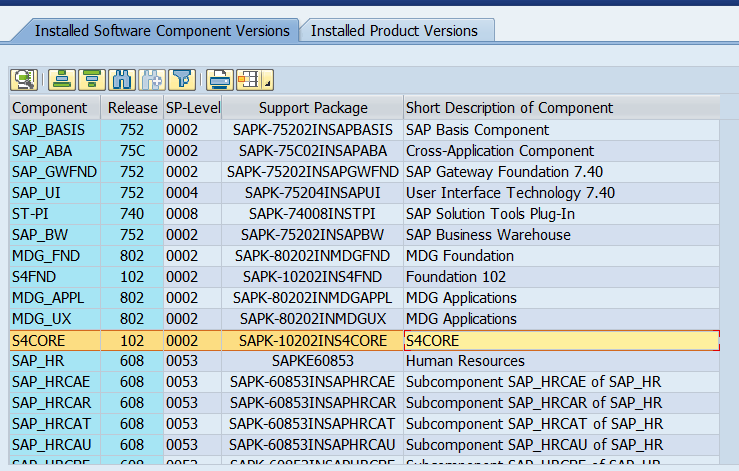Click support package SAPK-10202INS4CORE
The image size is (739, 471).
[312, 340]
